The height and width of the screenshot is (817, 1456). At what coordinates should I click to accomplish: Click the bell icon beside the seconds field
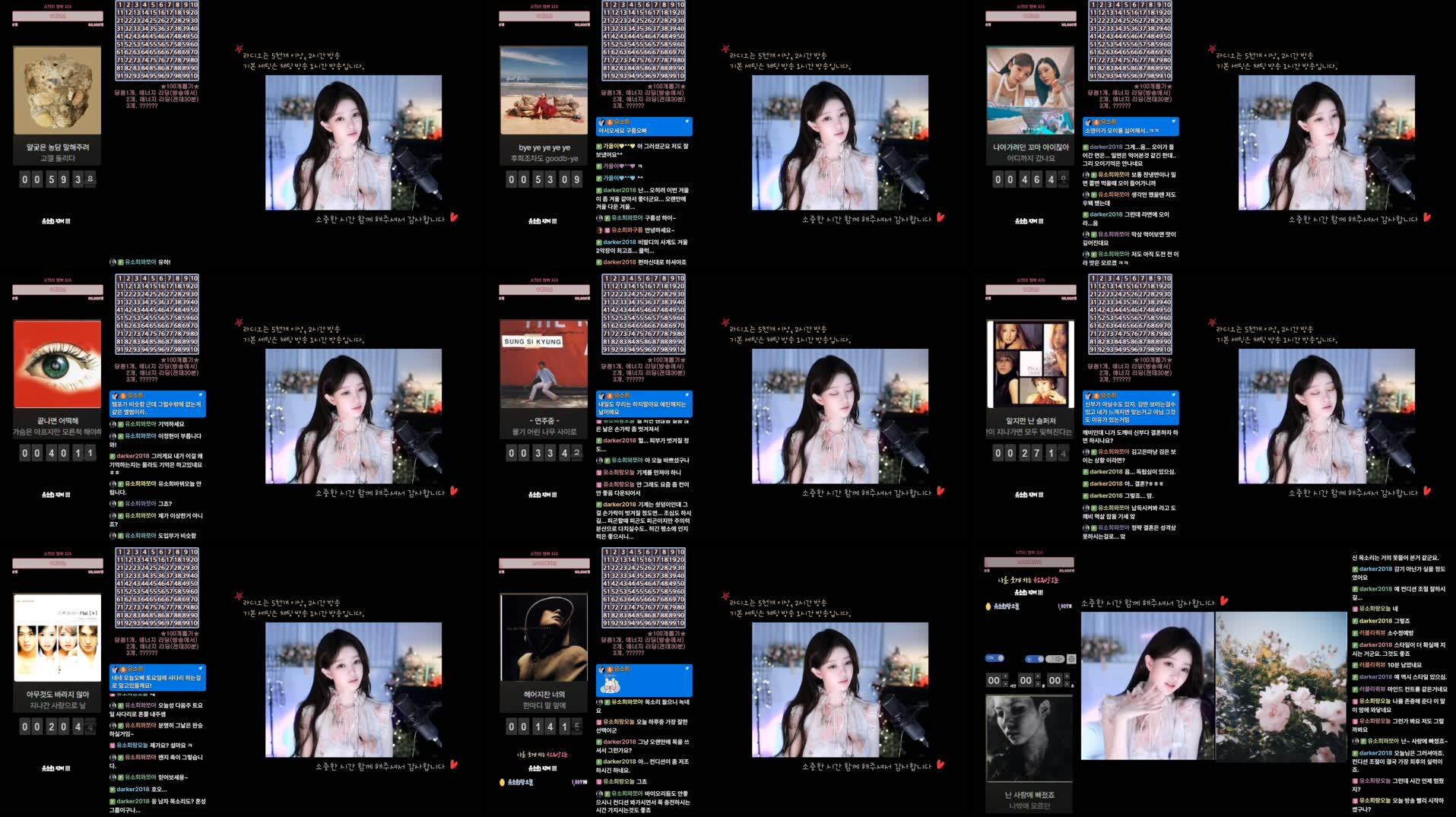[1073, 686]
